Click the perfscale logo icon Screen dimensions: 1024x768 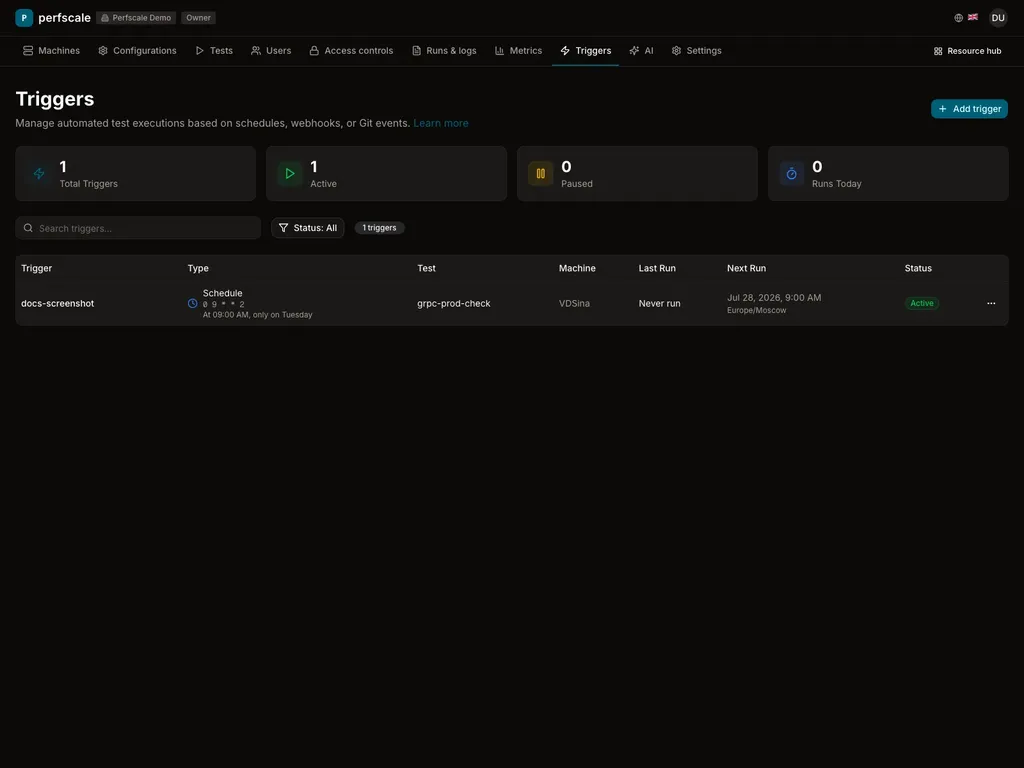(24, 18)
